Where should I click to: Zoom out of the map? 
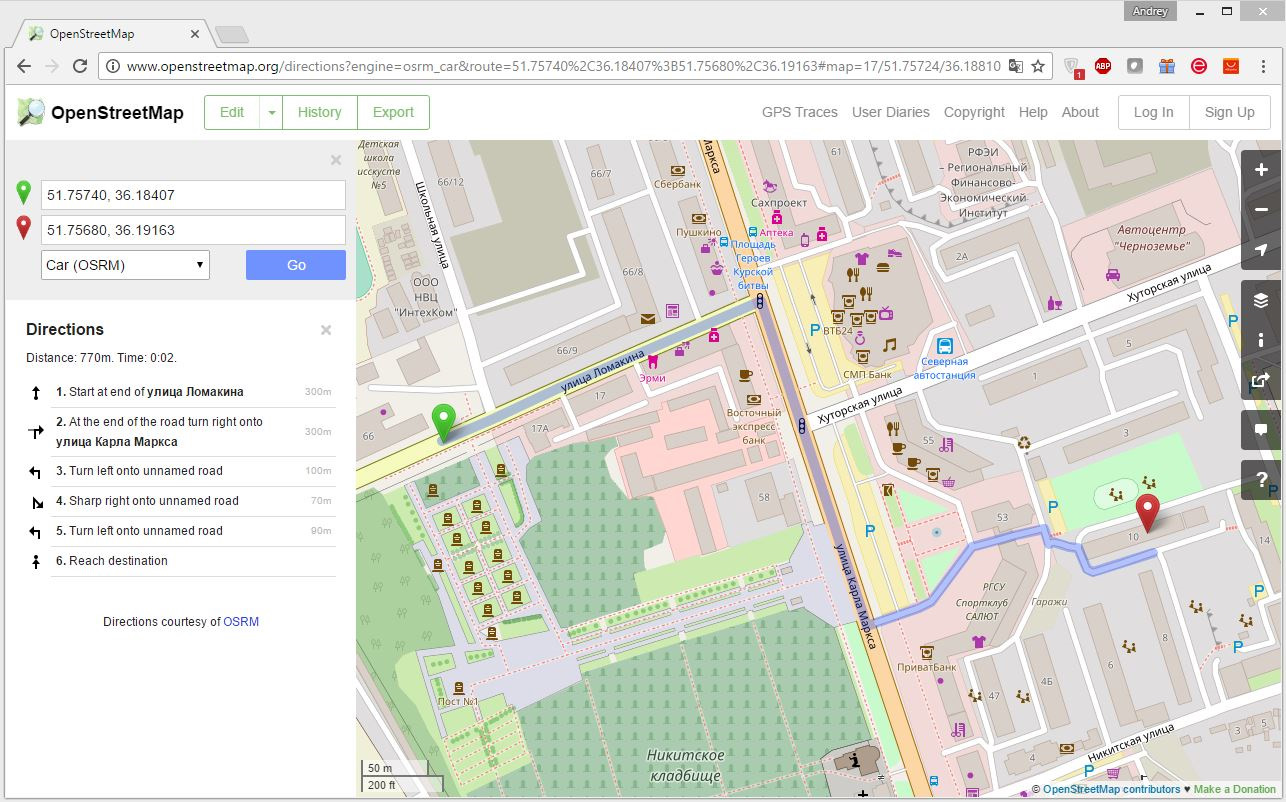[x=1261, y=210]
